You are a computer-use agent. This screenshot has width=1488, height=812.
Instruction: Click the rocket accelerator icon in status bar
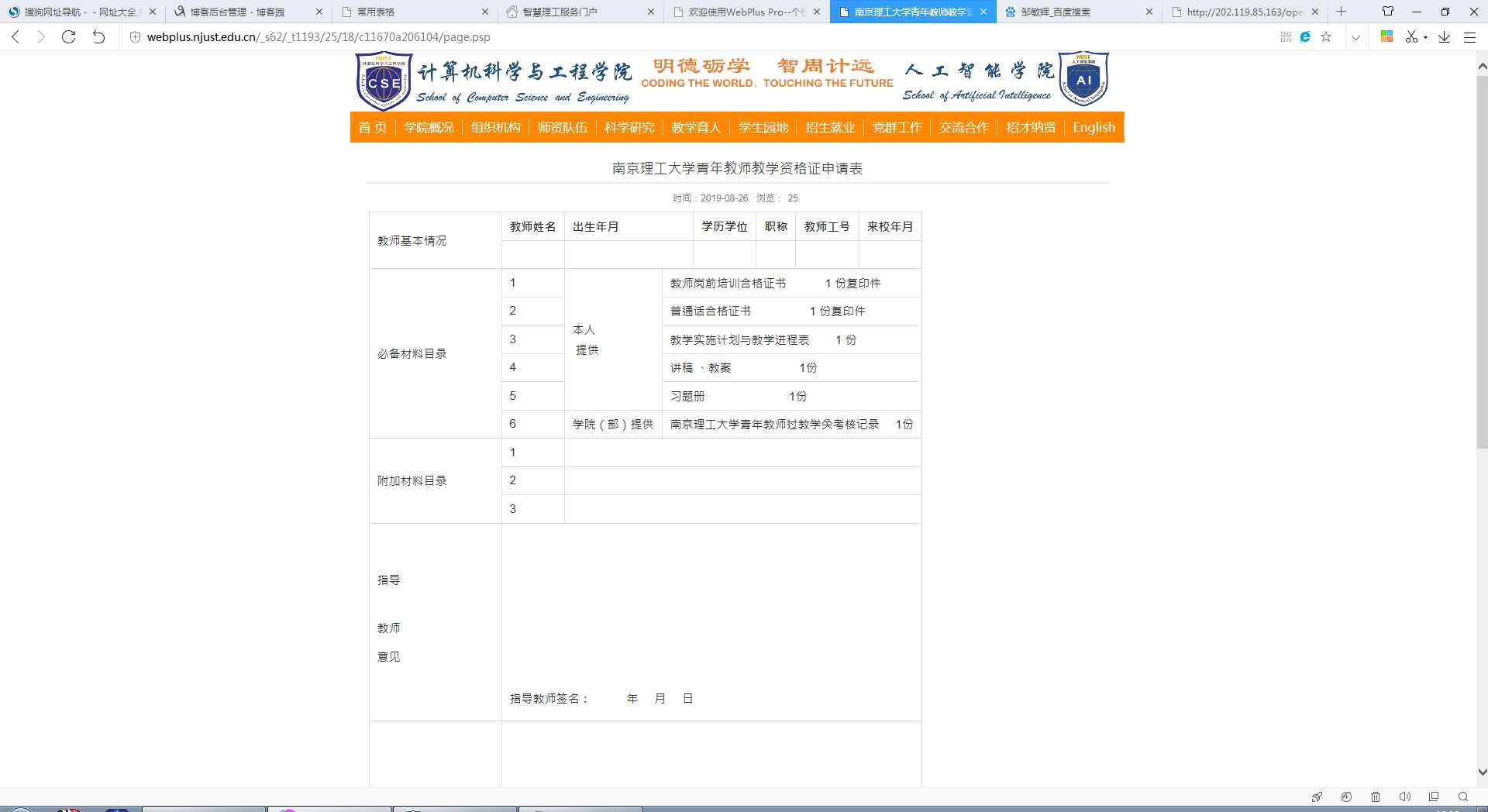point(1317,797)
